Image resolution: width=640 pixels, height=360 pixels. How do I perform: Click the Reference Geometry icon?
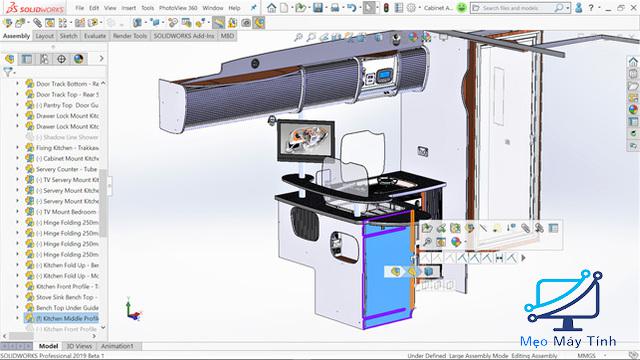(155, 23)
